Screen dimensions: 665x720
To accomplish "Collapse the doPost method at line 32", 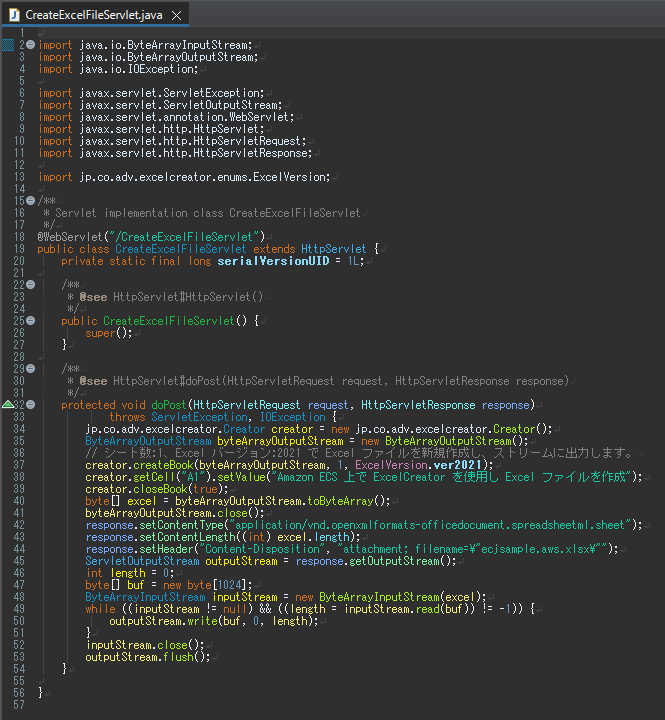I will point(30,405).
